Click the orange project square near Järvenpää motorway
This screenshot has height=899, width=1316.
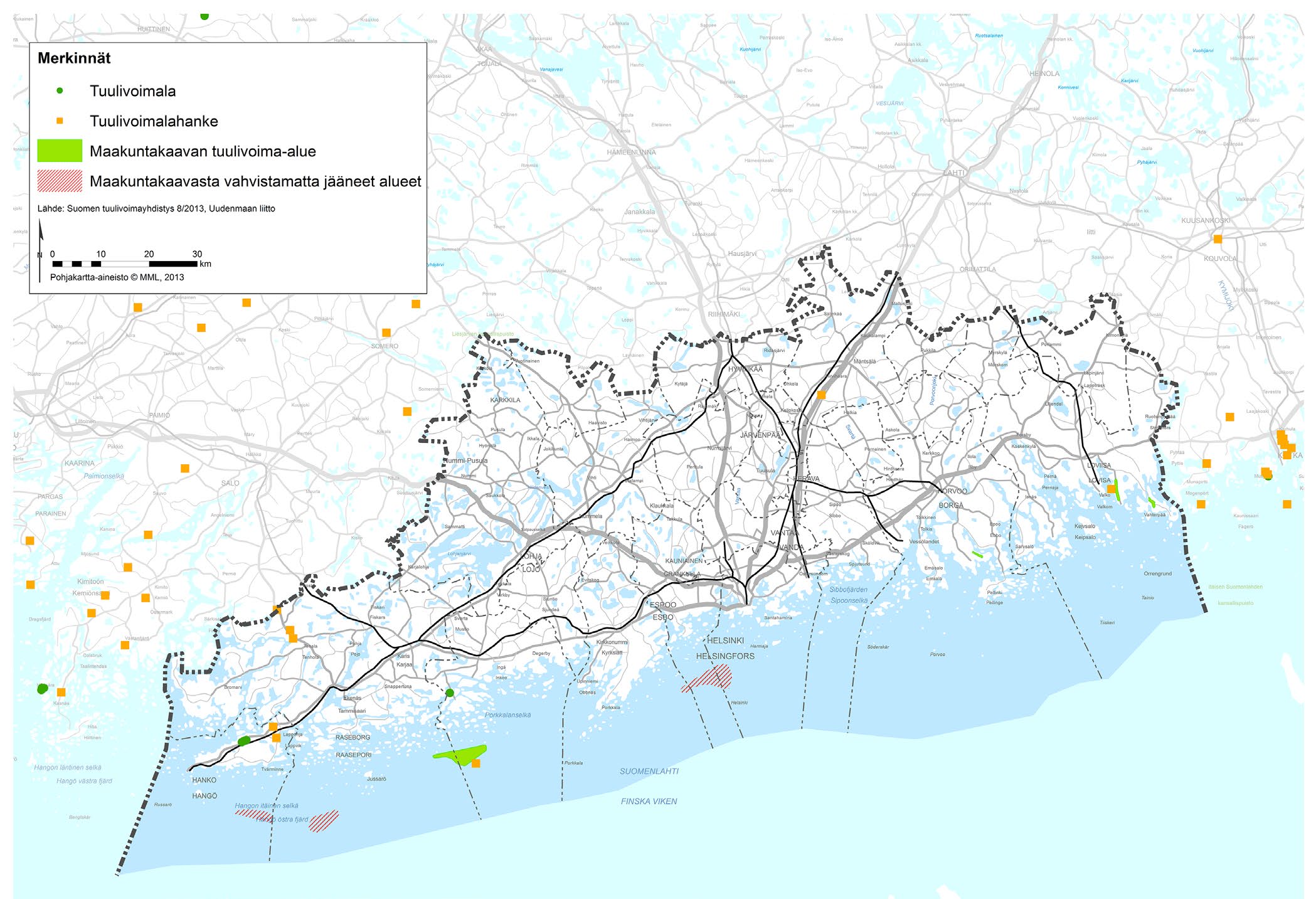pos(821,395)
